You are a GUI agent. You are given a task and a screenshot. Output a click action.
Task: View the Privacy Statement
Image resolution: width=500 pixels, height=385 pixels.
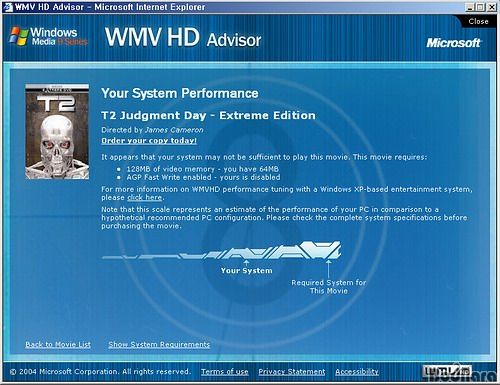(x=292, y=372)
